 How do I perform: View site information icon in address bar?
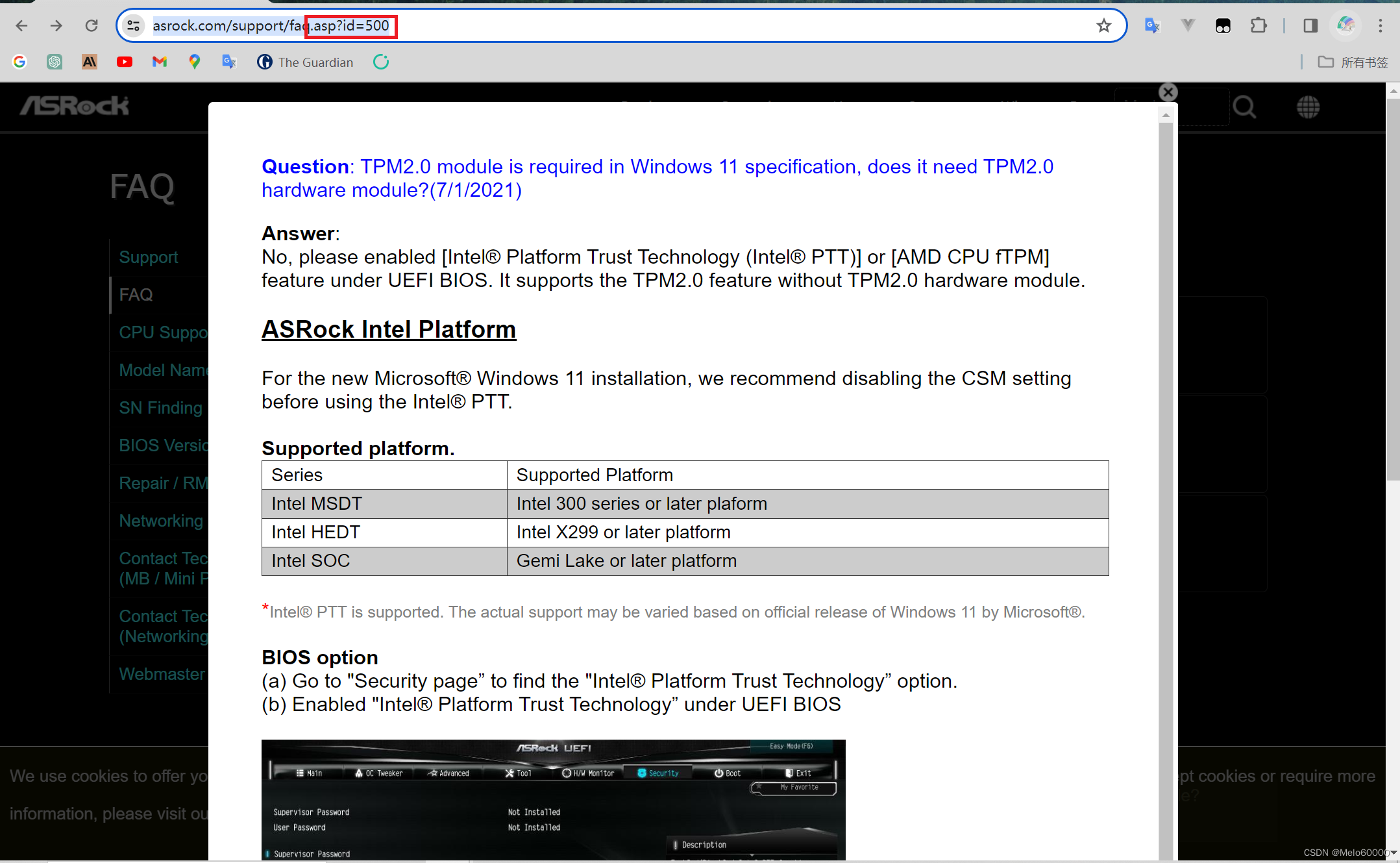click(x=133, y=25)
